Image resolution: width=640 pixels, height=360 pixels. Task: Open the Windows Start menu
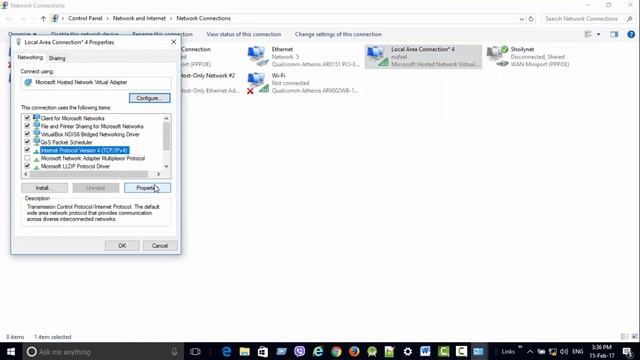point(11,351)
